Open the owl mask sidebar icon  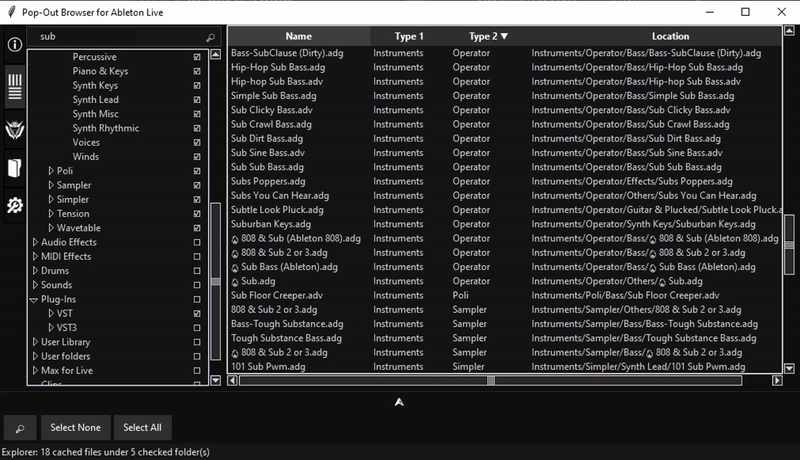[x=15, y=129]
